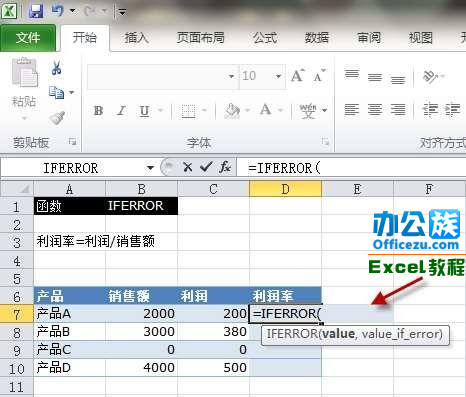Click the Fill Color bucket icon

click(x=232, y=110)
